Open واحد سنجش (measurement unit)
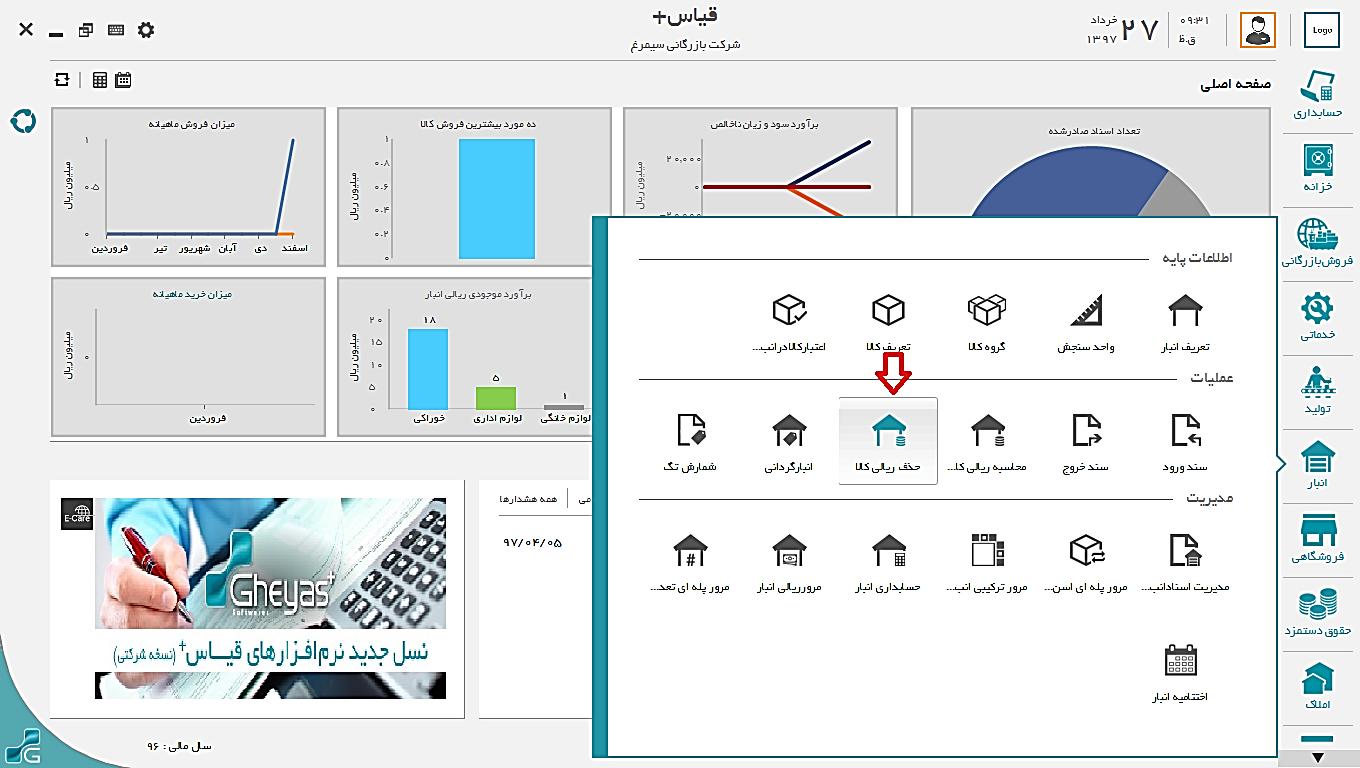 point(1086,324)
